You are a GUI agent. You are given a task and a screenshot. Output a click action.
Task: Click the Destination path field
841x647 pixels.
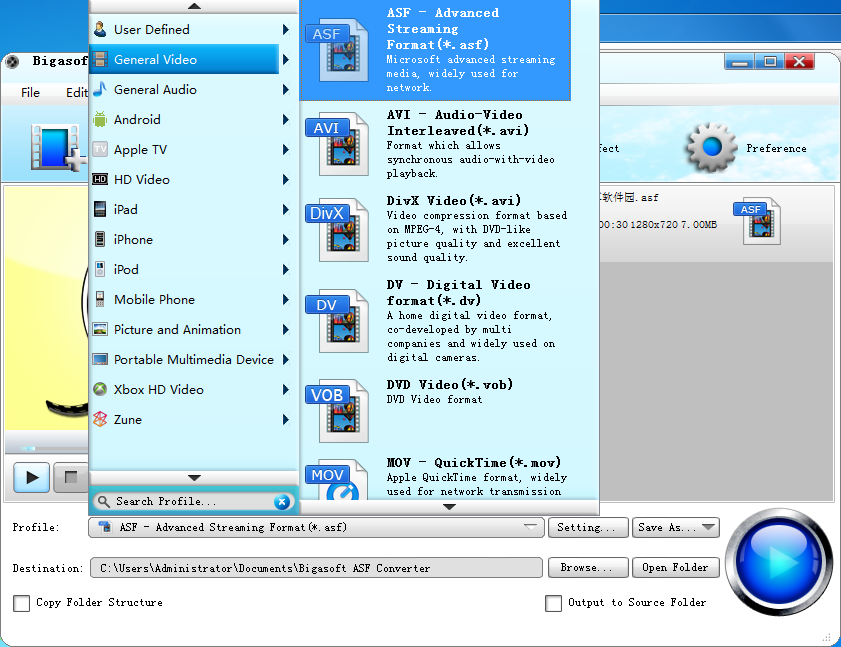(x=316, y=568)
